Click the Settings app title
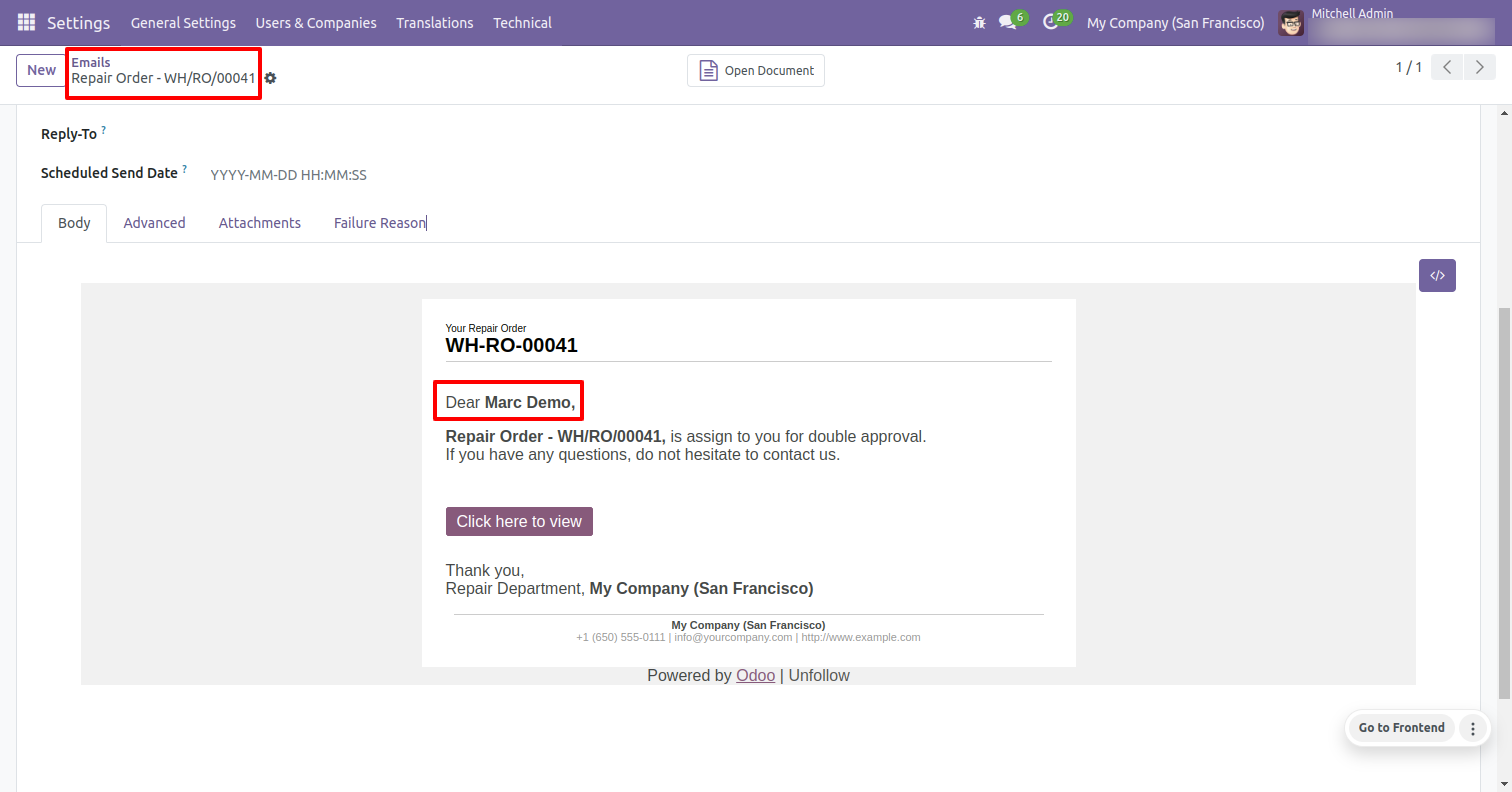The image size is (1512, 792). (x=78, y=22)
